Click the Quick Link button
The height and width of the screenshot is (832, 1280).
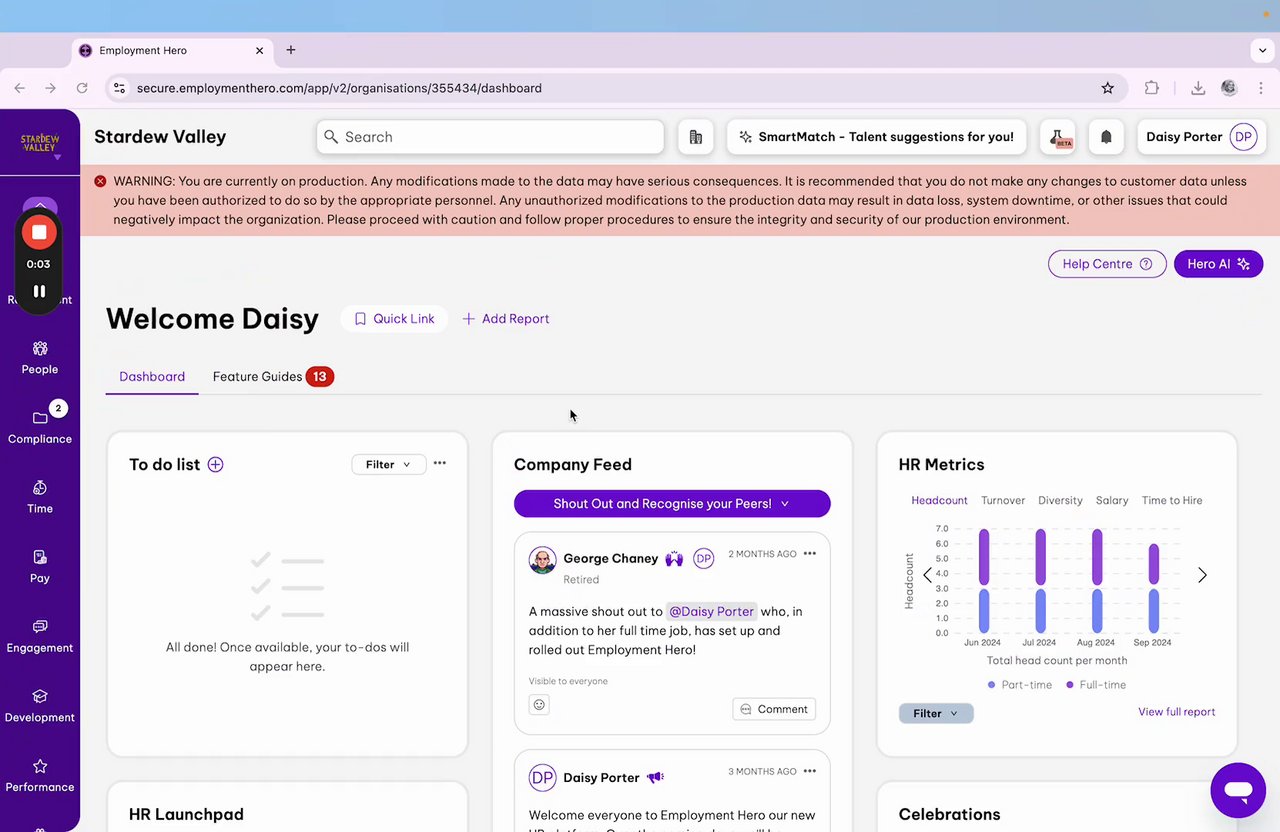tap(394, 319)
